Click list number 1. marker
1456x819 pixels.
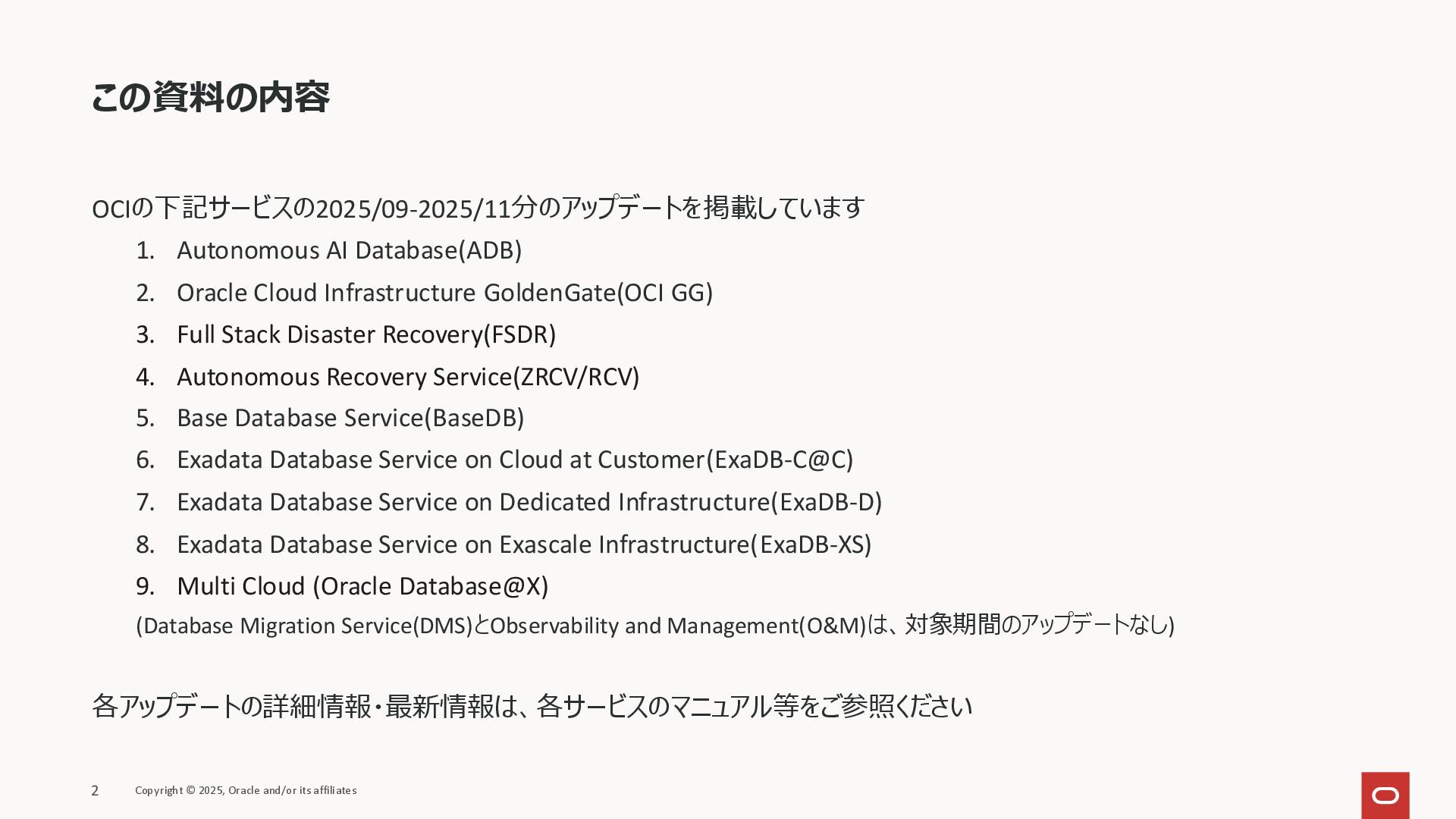[145, 250]
